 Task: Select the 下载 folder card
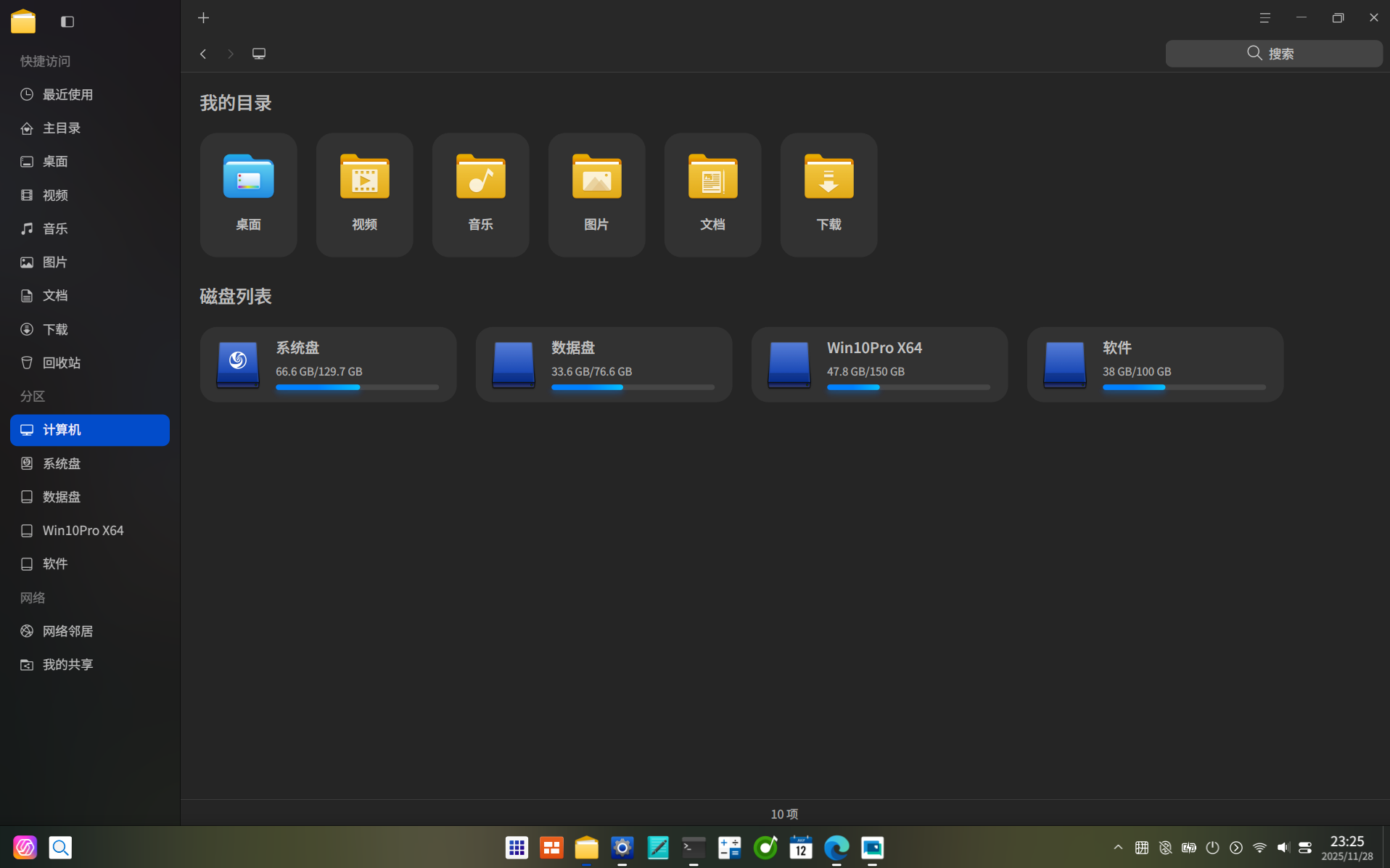829,194
